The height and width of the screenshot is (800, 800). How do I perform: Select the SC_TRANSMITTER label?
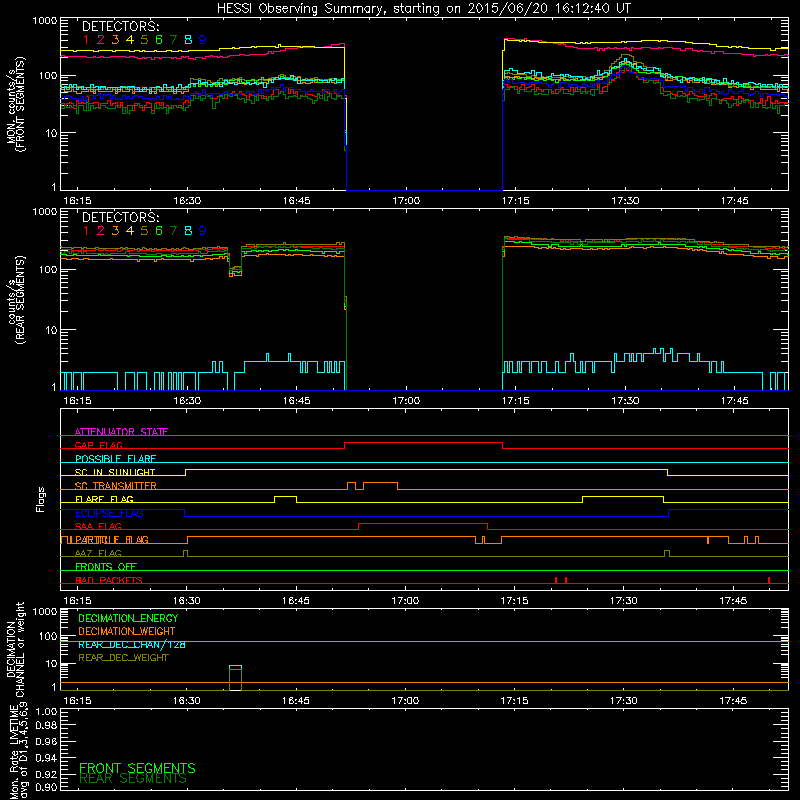[115, 485]
